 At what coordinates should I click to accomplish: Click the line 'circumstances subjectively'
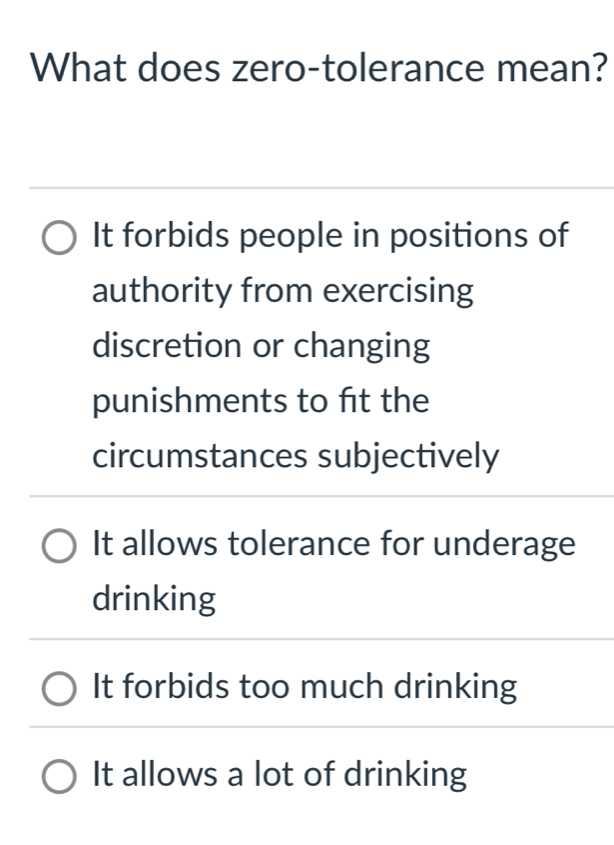click(294, 457)
